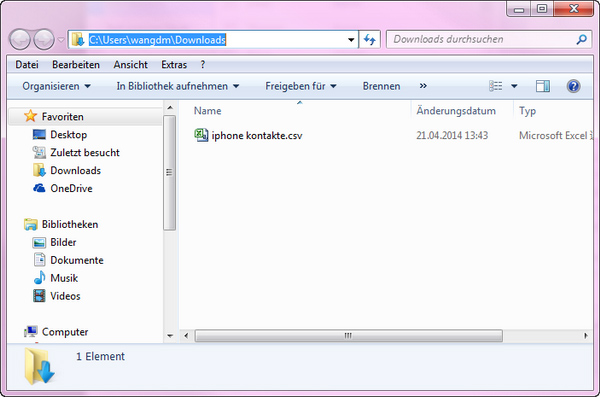The width and height of the screenshot is (600, 397).
Task: Click the Bilder picture icon
Action: click(39, 243)
